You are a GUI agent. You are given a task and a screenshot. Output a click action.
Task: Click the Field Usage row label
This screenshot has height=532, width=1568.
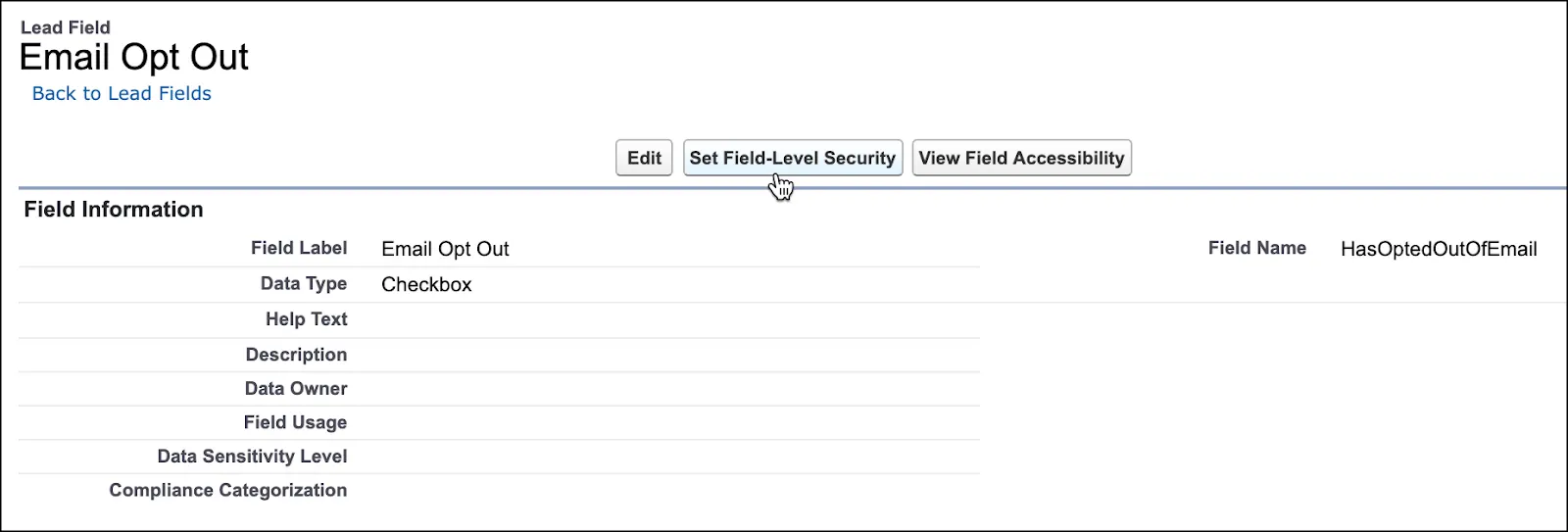click(295, 422)
